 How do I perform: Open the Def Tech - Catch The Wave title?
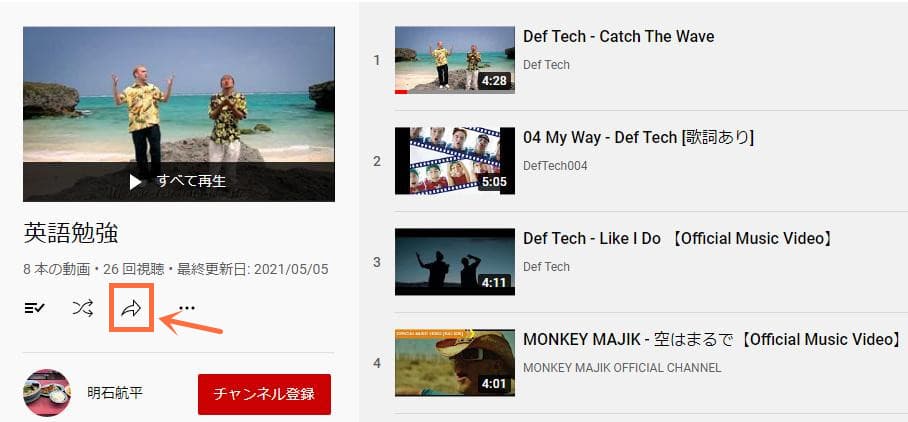618,36
